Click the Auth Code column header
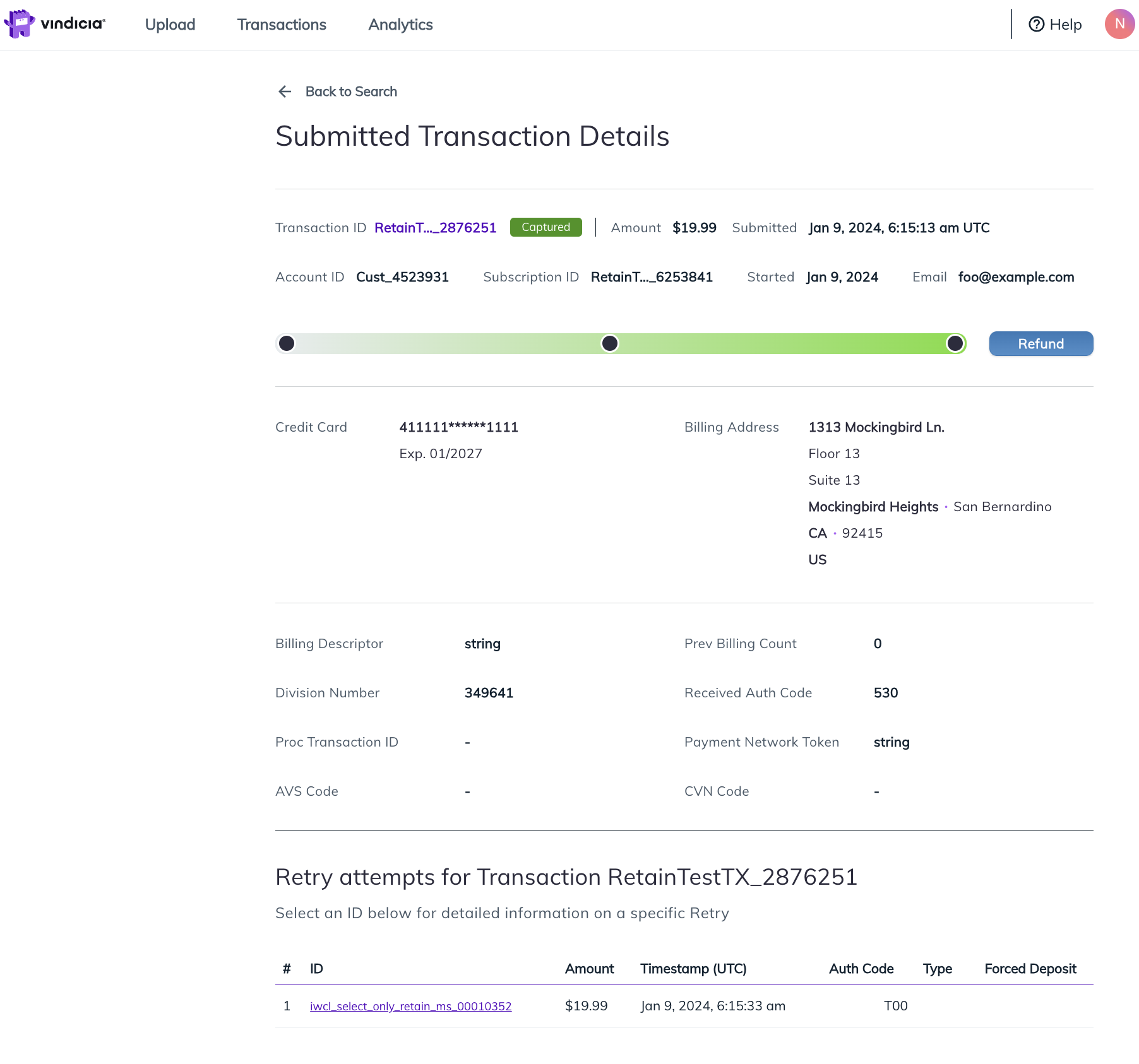 [861, 969]
